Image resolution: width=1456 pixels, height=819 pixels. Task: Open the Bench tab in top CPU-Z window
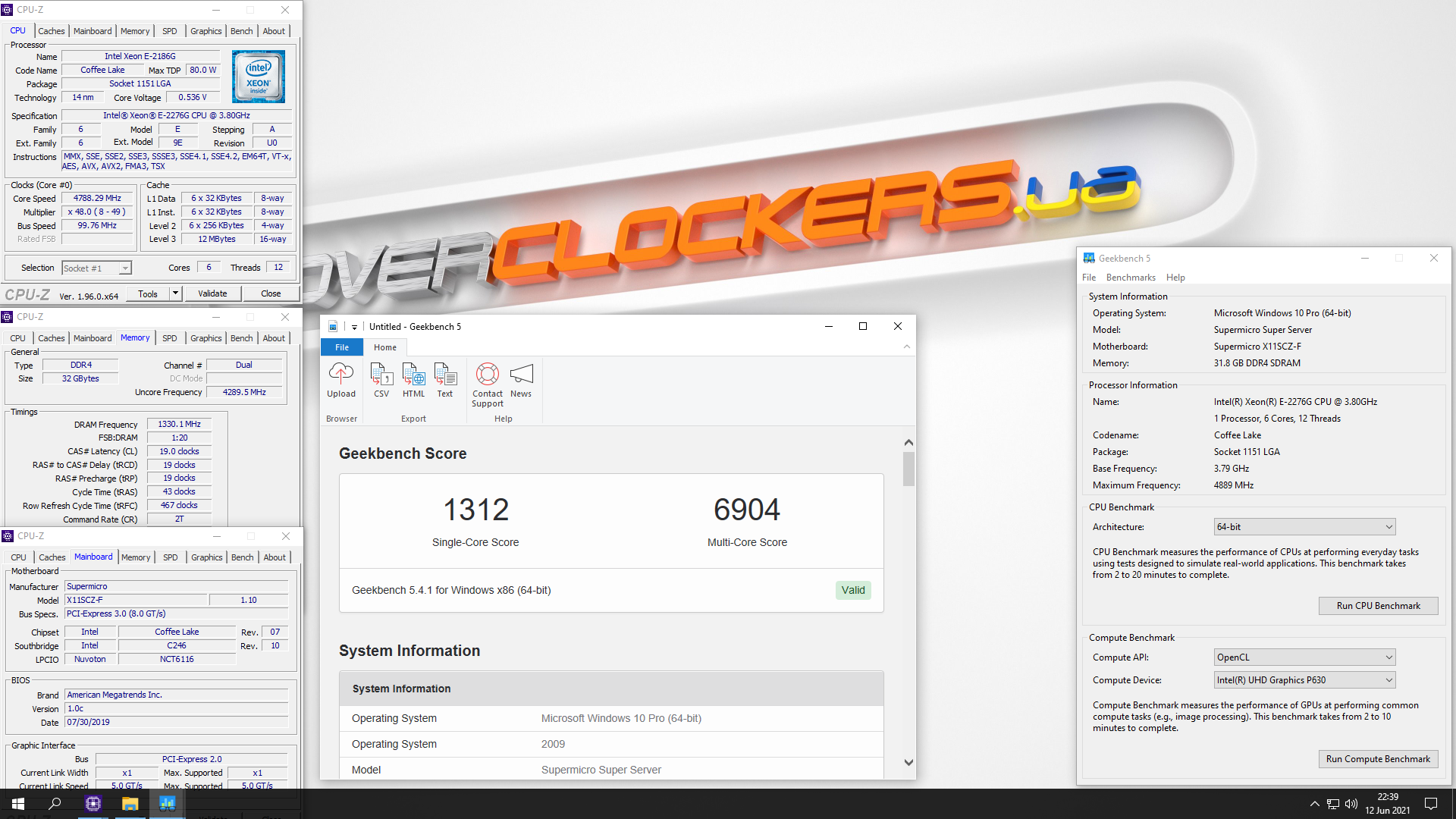point(242,31)
